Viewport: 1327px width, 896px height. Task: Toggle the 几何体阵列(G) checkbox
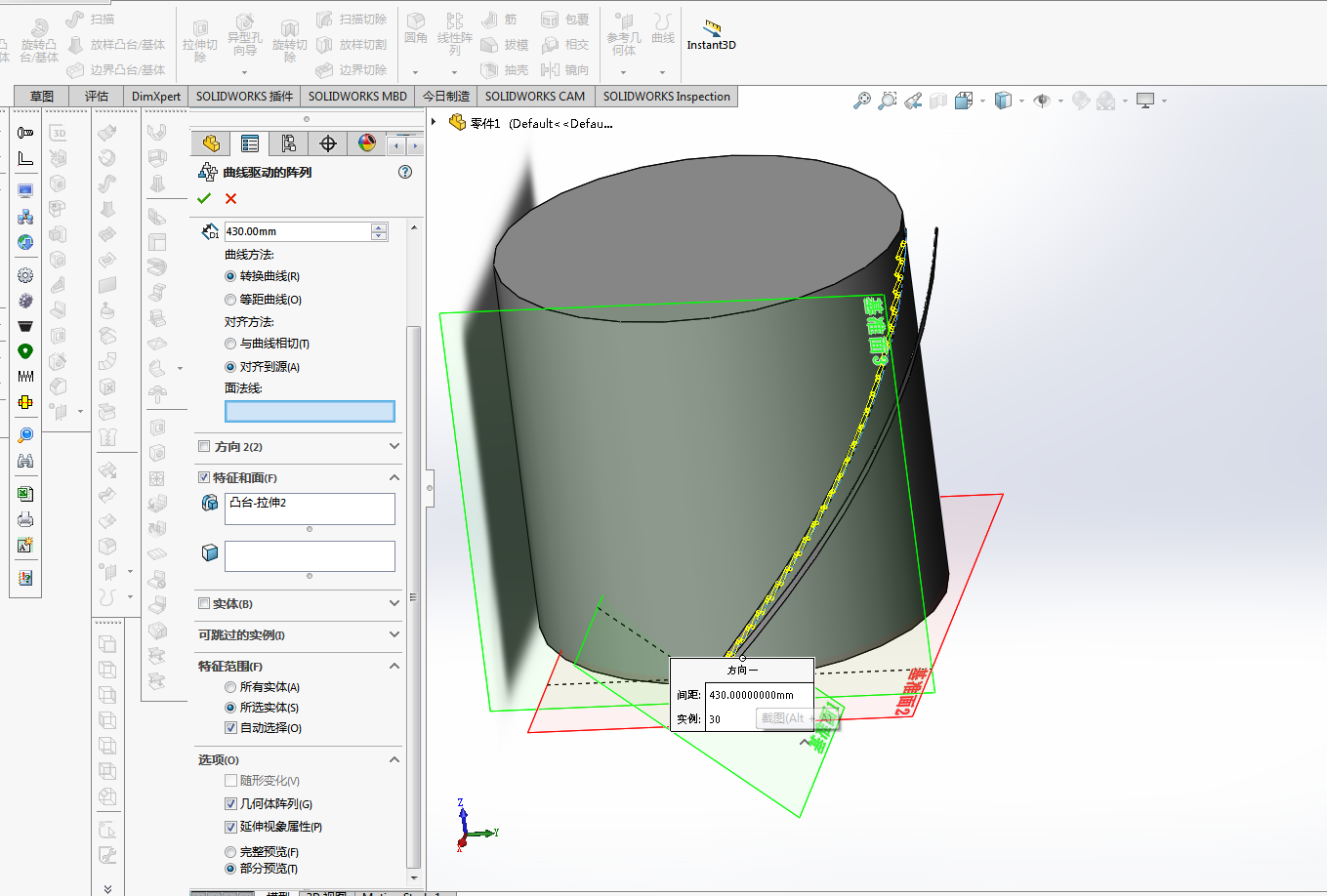point(230,804)
